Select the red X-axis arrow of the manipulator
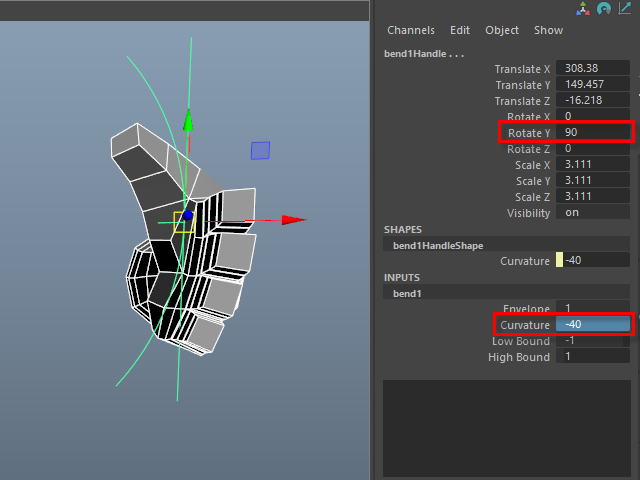This screenshot has width=640, height=480. click(293, 220)
